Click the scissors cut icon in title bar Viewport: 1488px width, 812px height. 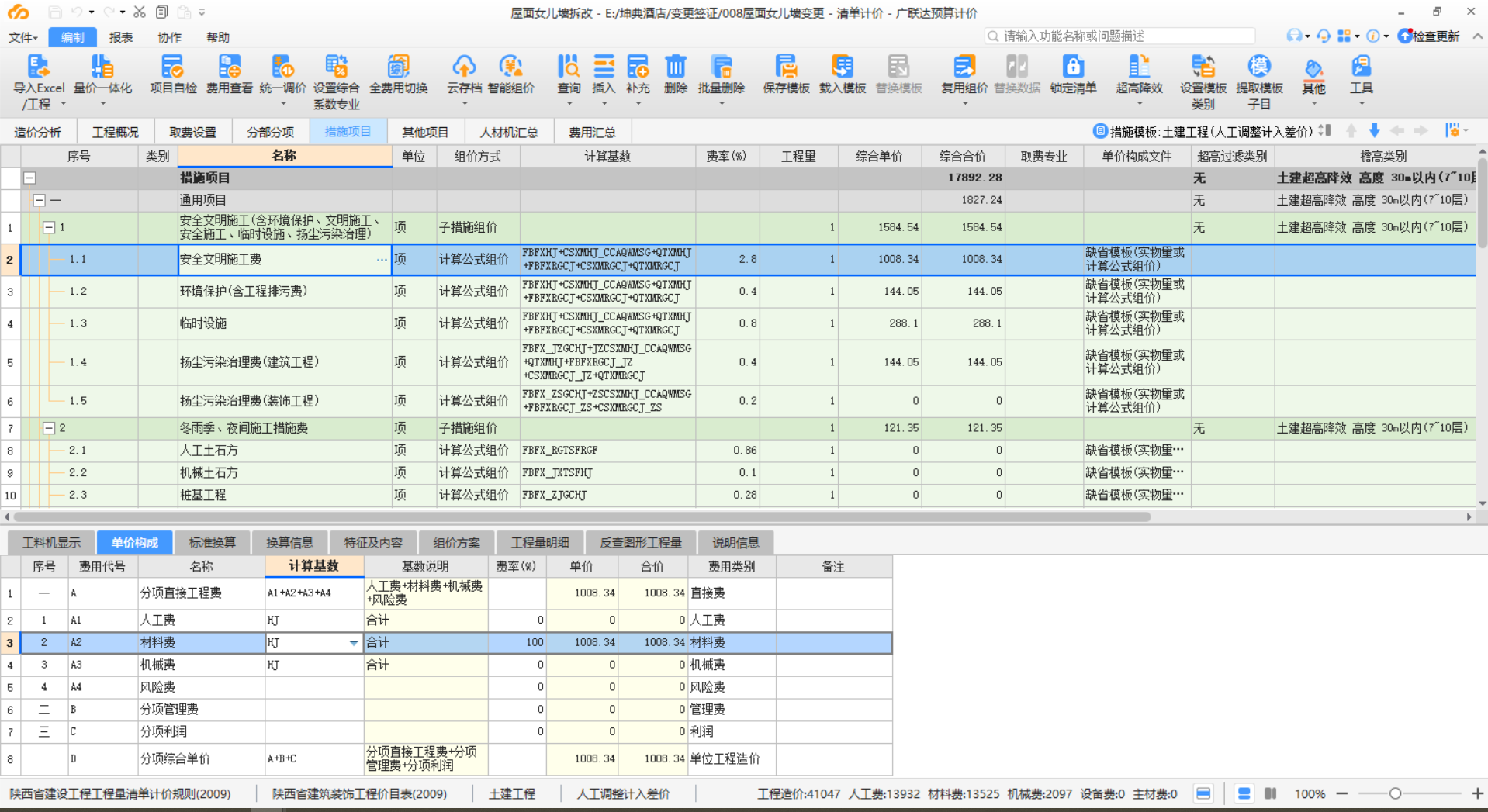[x=140, y=12]
